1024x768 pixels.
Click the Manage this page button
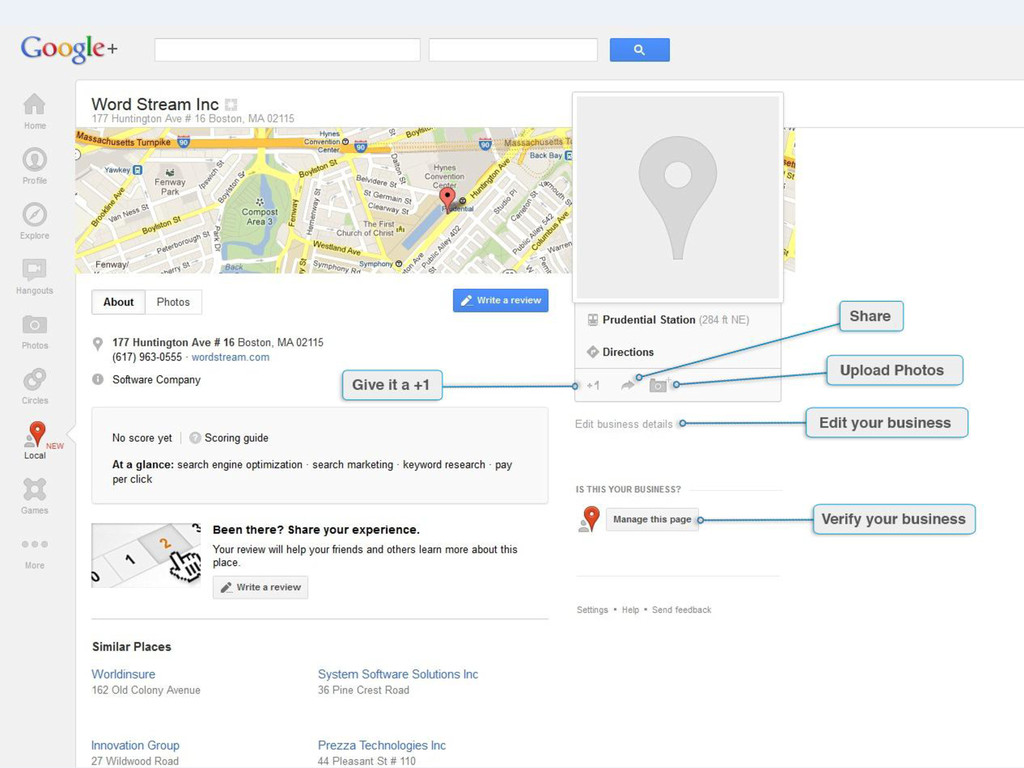pos(652,519)
